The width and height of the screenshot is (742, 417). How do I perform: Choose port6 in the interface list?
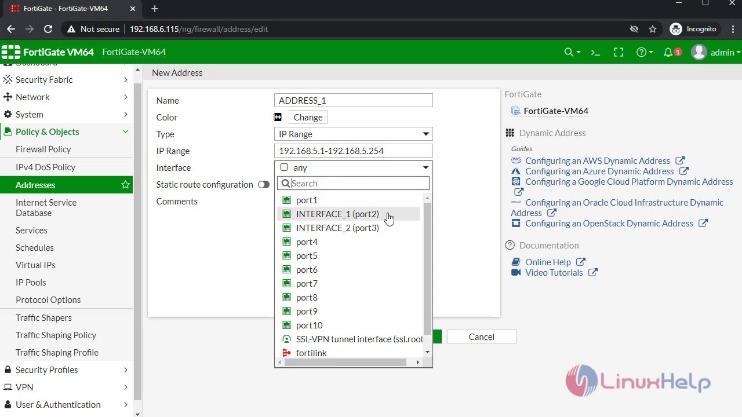tap(348, 270)
